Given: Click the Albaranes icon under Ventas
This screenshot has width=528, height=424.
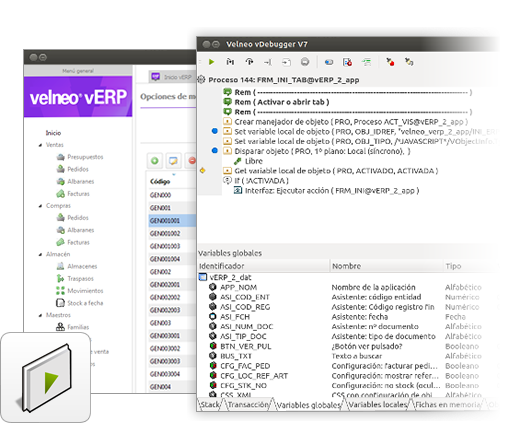Looking at the screenshot, I should [61, 182].
